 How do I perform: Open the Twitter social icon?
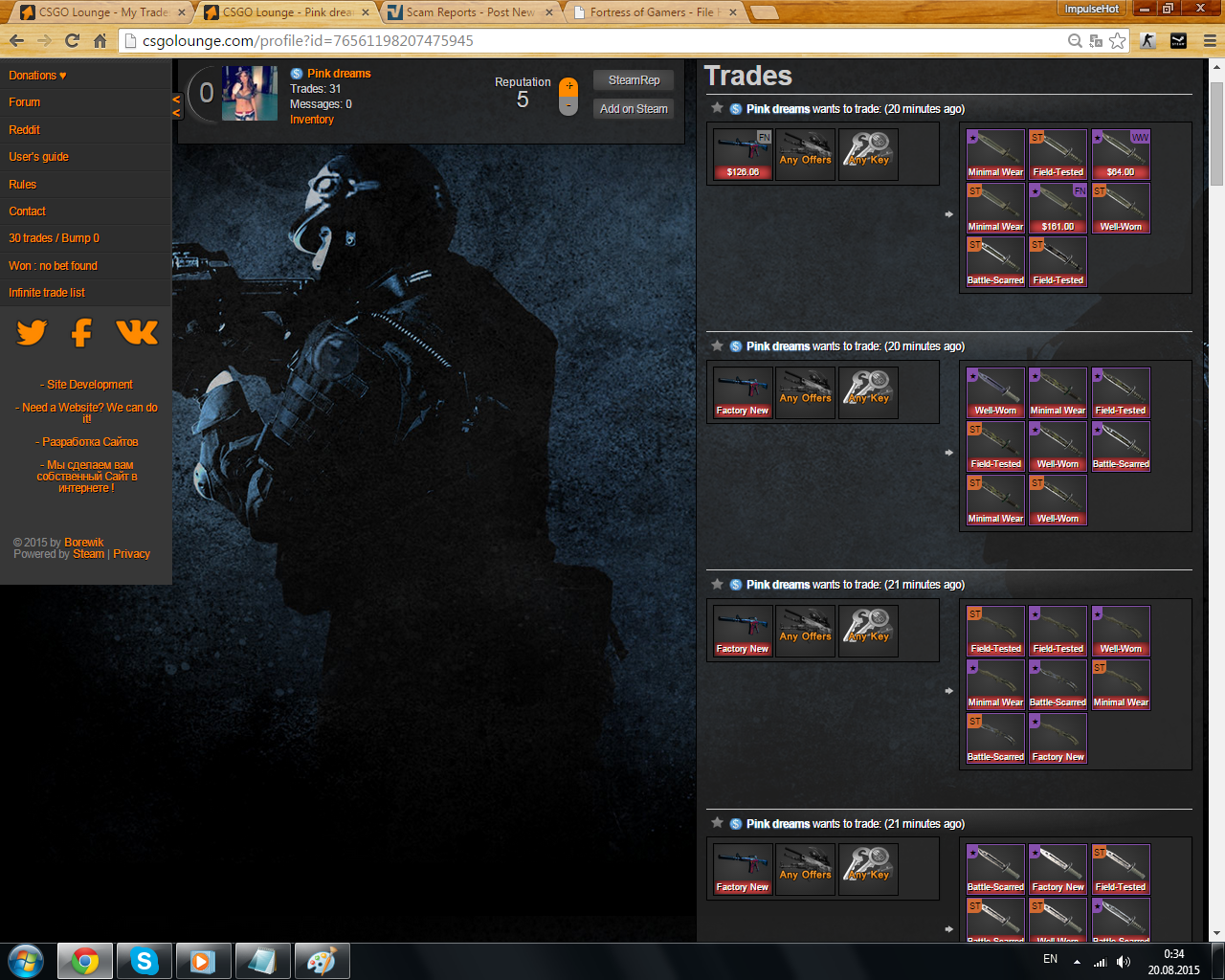pyautogui.click(x=32, y=332)
